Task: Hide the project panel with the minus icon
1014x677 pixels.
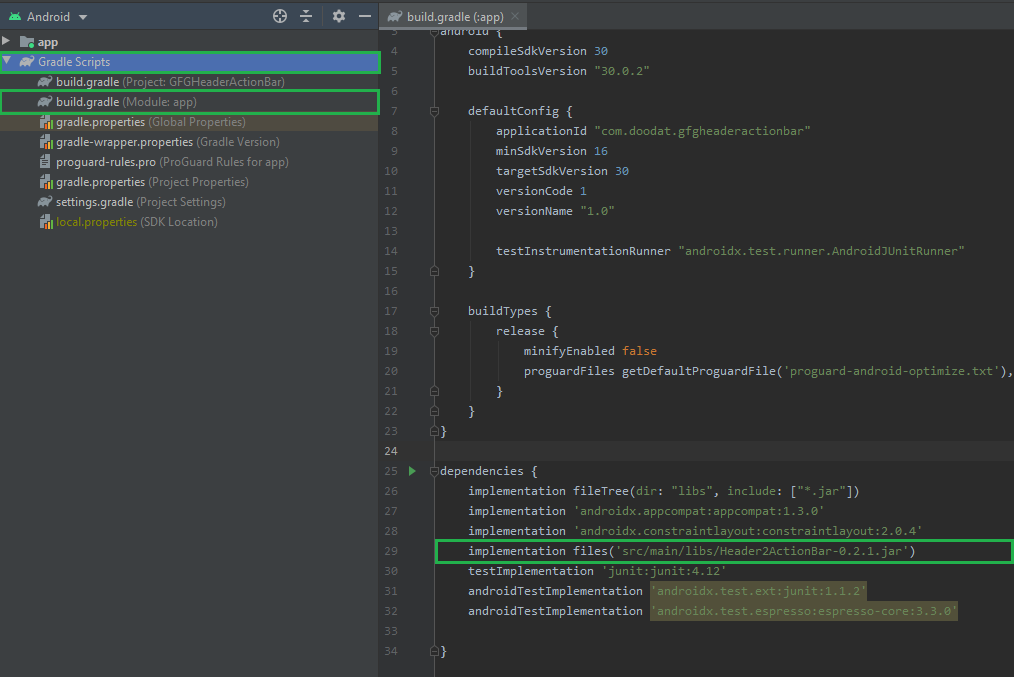Action: (x=365, y=16)
